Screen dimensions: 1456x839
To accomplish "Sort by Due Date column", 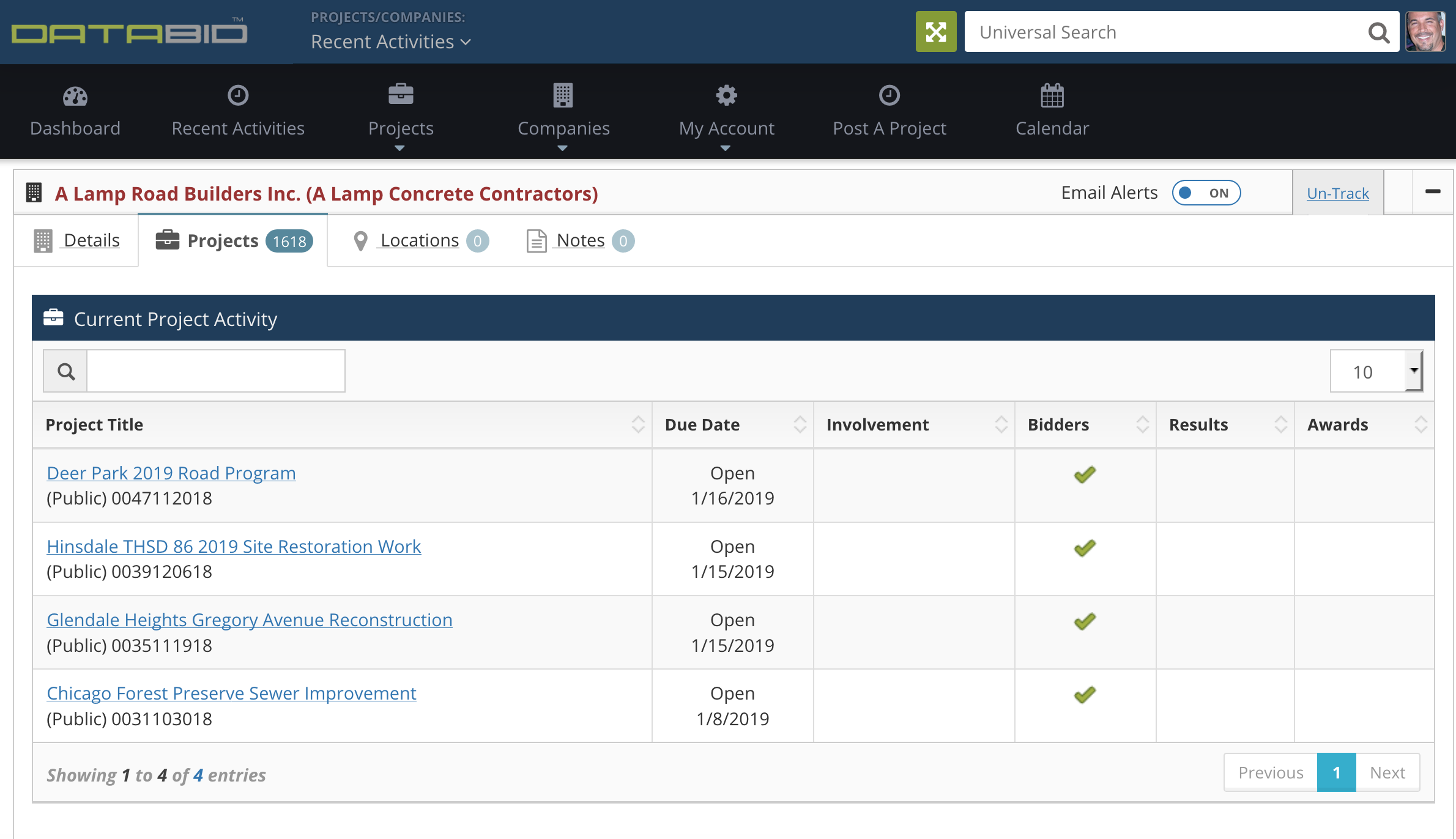I will 733,424.
